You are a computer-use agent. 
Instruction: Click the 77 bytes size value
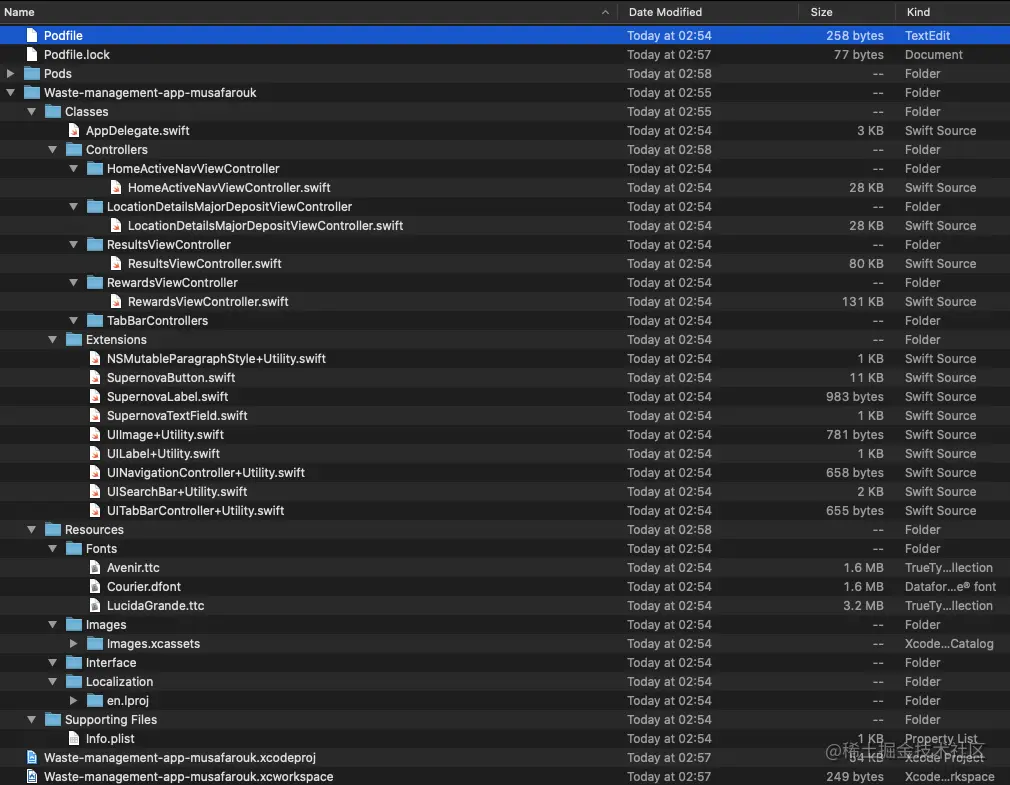[x=859, y=55]
